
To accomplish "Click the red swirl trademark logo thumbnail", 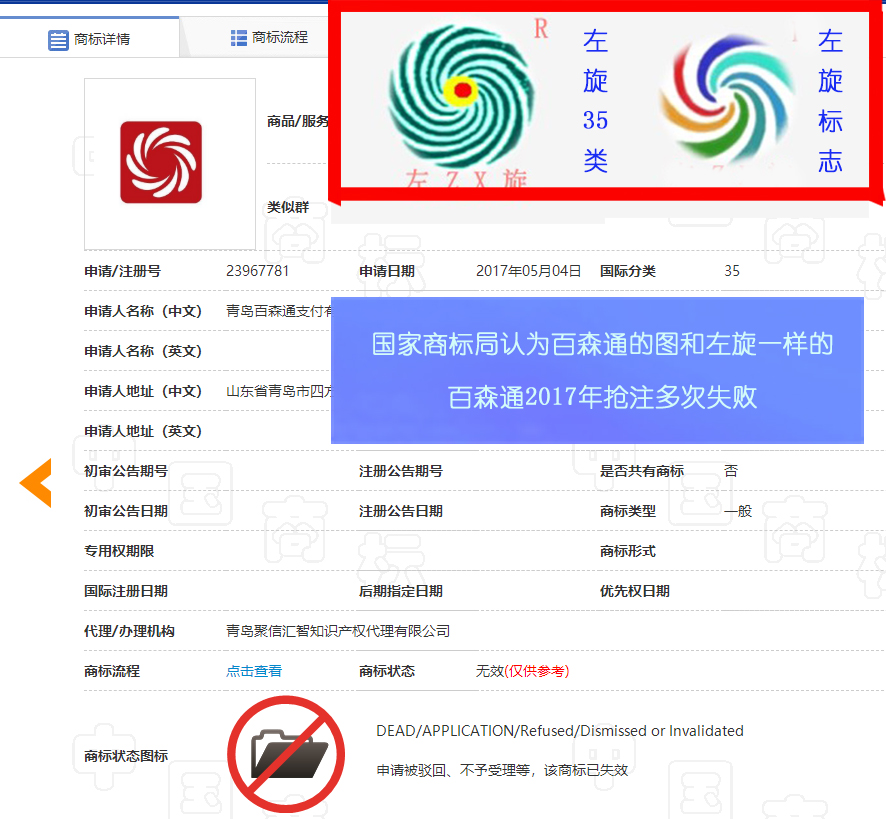I will click(x=161, y=162).
